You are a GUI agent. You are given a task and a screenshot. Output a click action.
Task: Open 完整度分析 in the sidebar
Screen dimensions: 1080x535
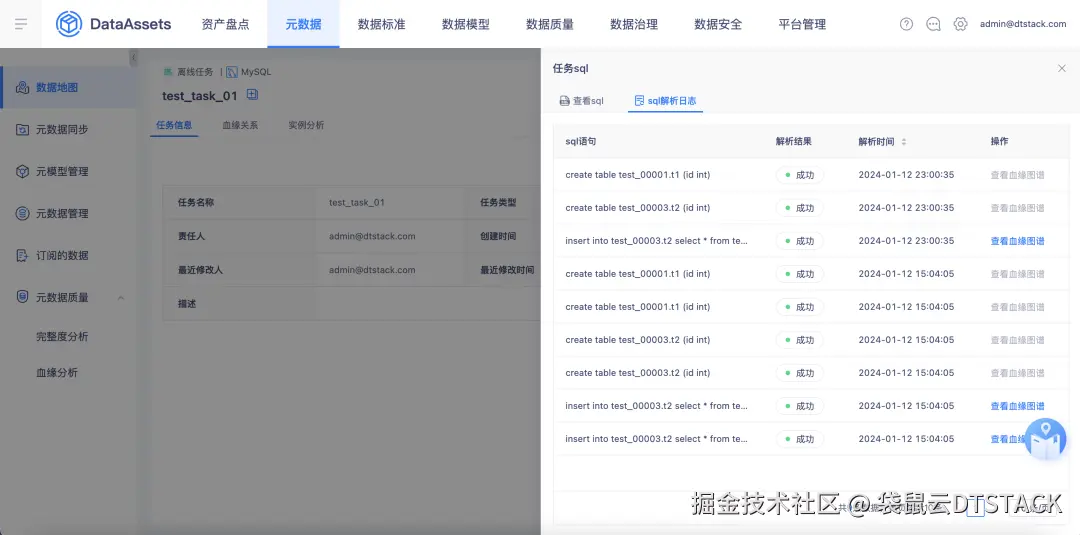tap(62, 337)
